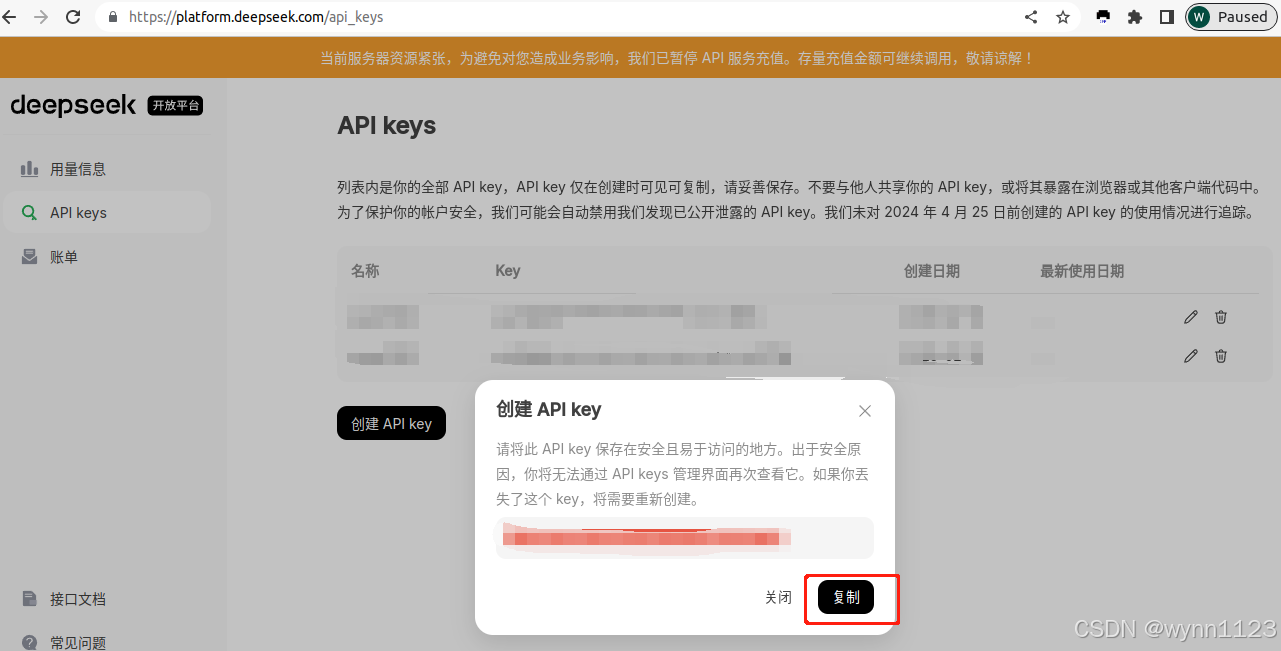Click the 复制 button to copy key
This screenshot has height=651, width=1281.
tap(846, 597)
